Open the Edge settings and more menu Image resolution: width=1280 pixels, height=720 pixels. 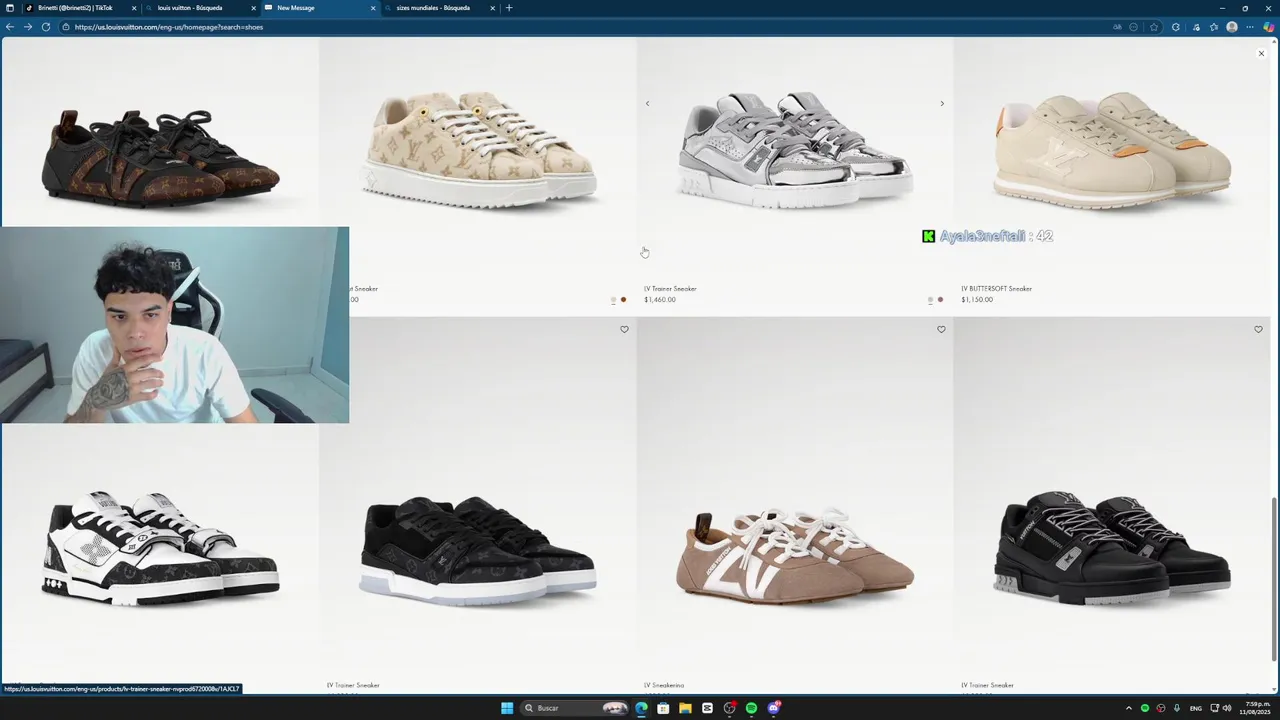[1250, 27]
